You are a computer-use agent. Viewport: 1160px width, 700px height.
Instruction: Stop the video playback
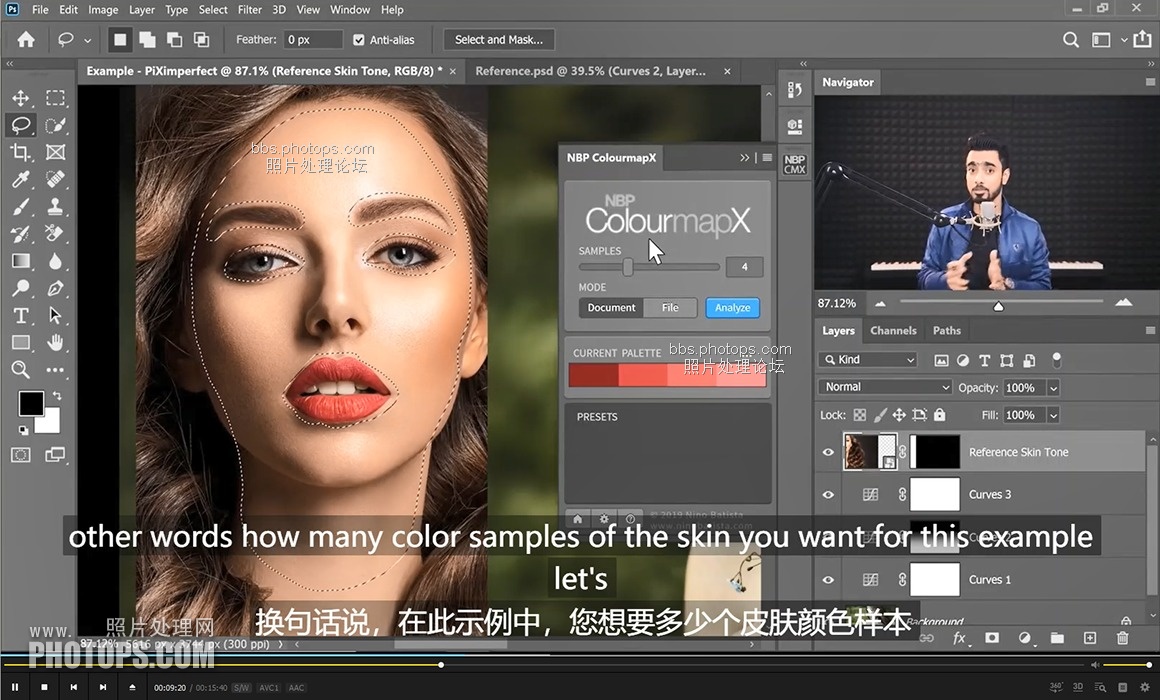tap(44, 687)
